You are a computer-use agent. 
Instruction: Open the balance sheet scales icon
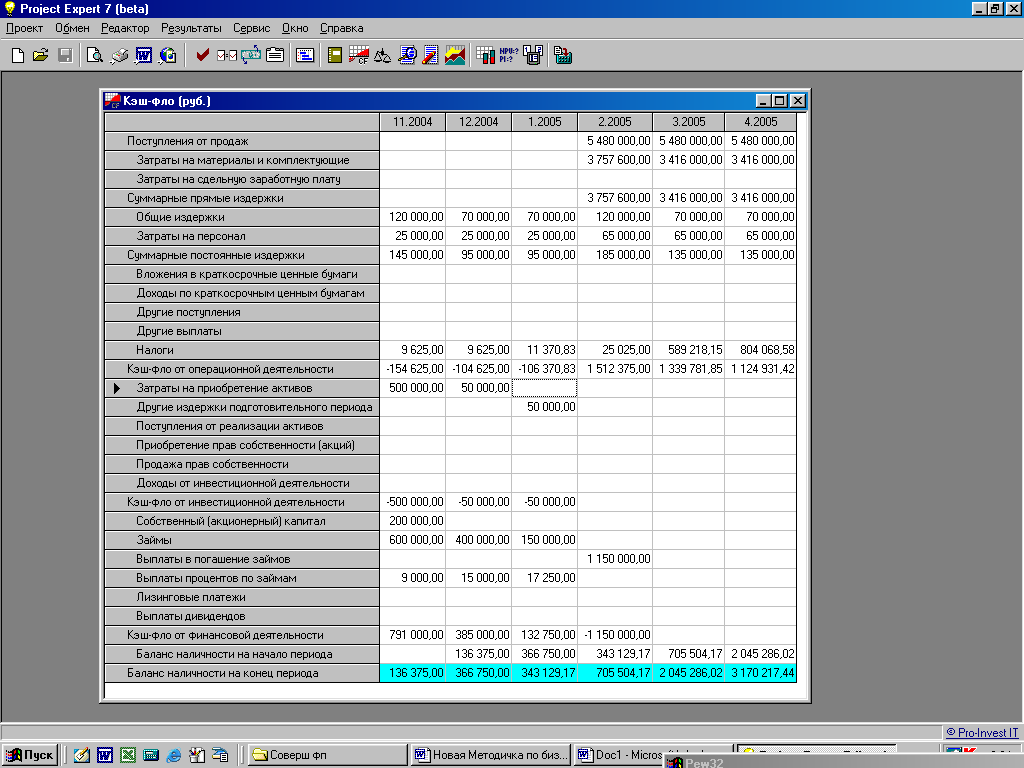[x=383, y=56]
